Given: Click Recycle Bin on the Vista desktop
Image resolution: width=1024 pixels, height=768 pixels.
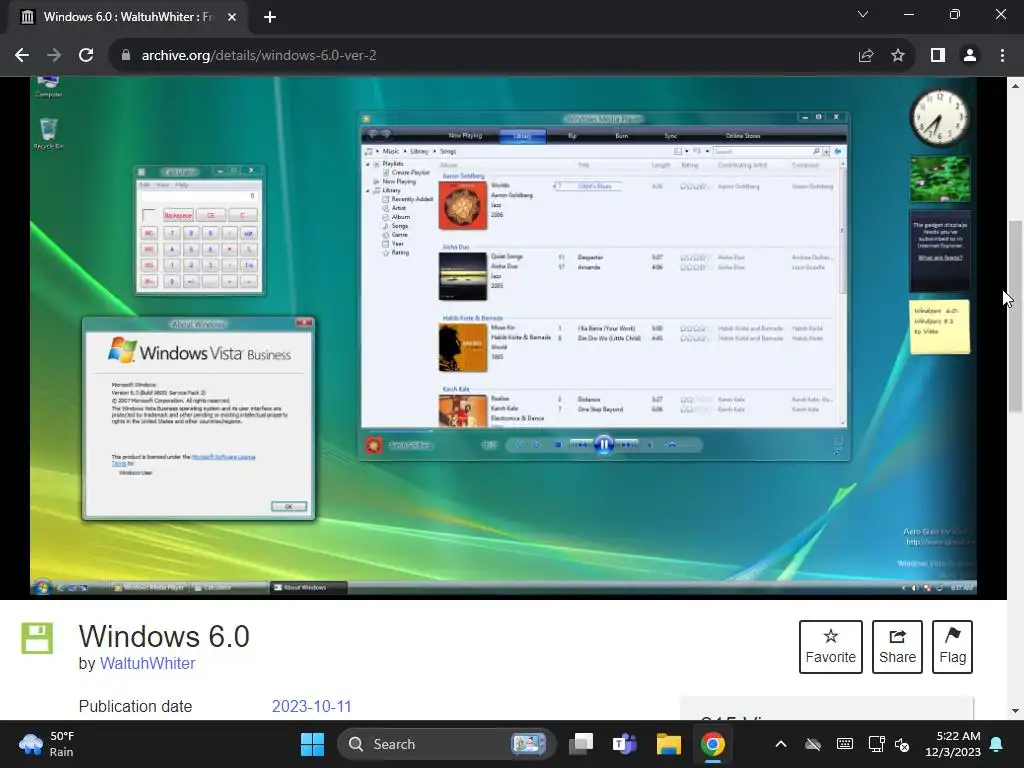Looking at the screenshot, I should click(x=48, y=134).
